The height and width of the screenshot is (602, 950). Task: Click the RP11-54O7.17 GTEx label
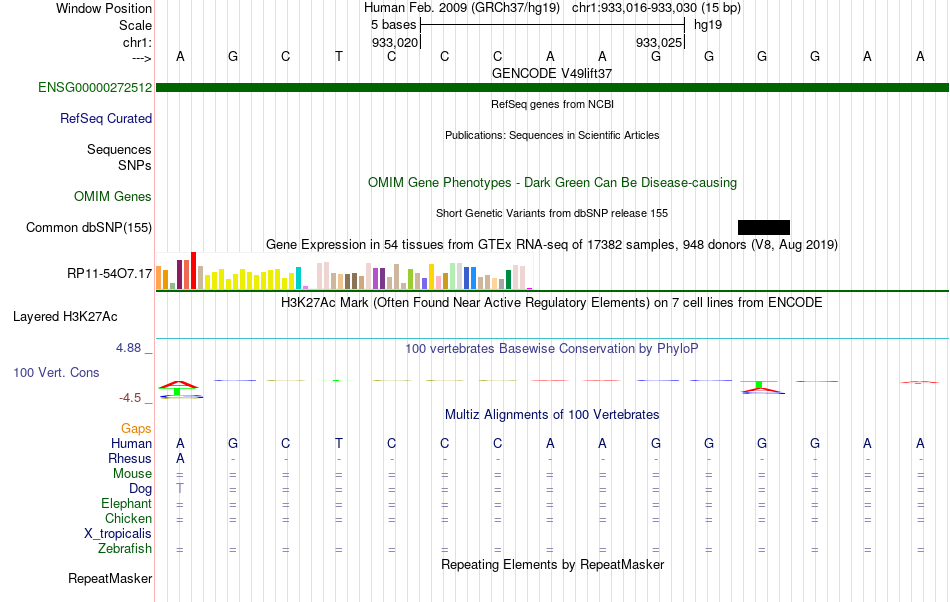click(110, 273)
